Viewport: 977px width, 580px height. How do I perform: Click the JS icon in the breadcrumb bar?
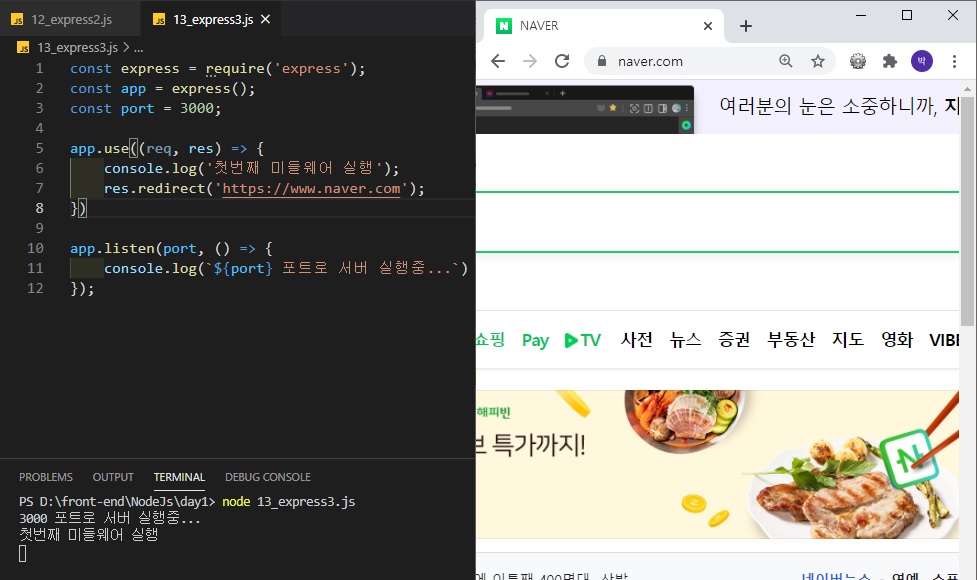(x=23, y=47)
